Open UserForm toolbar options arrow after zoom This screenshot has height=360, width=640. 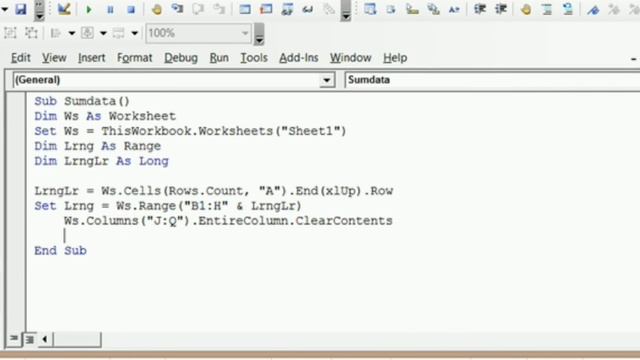coord(259,34)
